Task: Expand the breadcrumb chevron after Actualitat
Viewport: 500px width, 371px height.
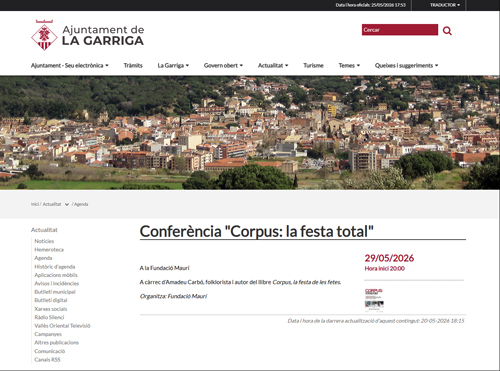Action: [67, 204]
